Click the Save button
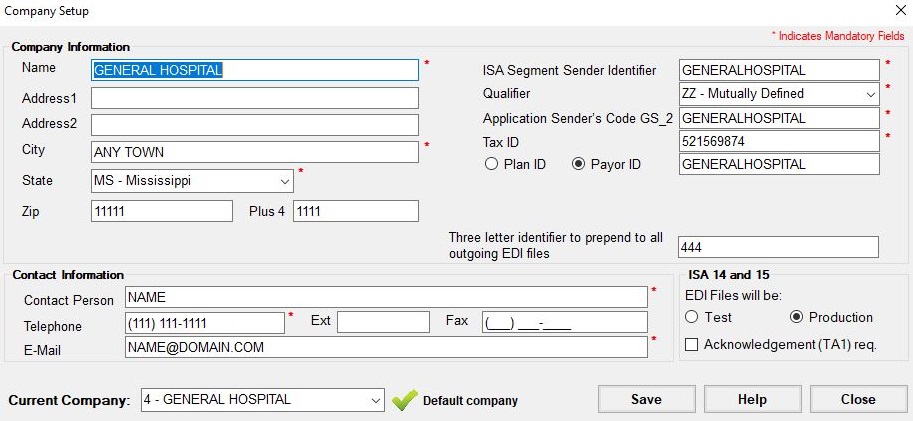This screenshot has height=421, width=913. [646, 399]
